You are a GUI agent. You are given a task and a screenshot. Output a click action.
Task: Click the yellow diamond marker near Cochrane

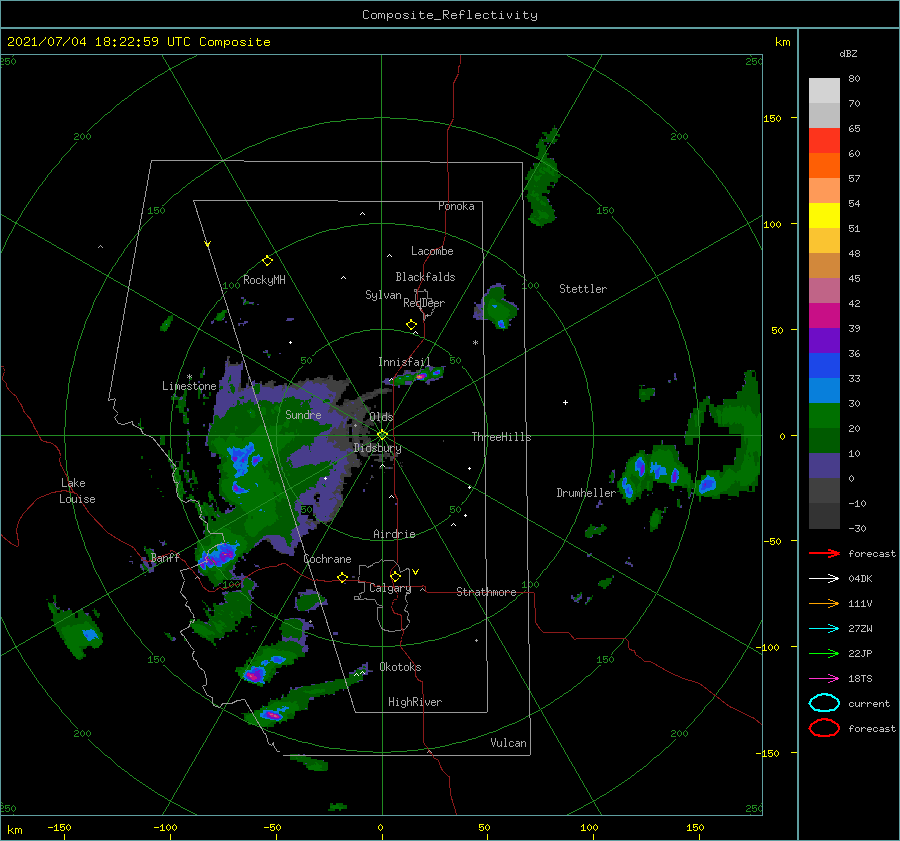(x=342, y=577)
